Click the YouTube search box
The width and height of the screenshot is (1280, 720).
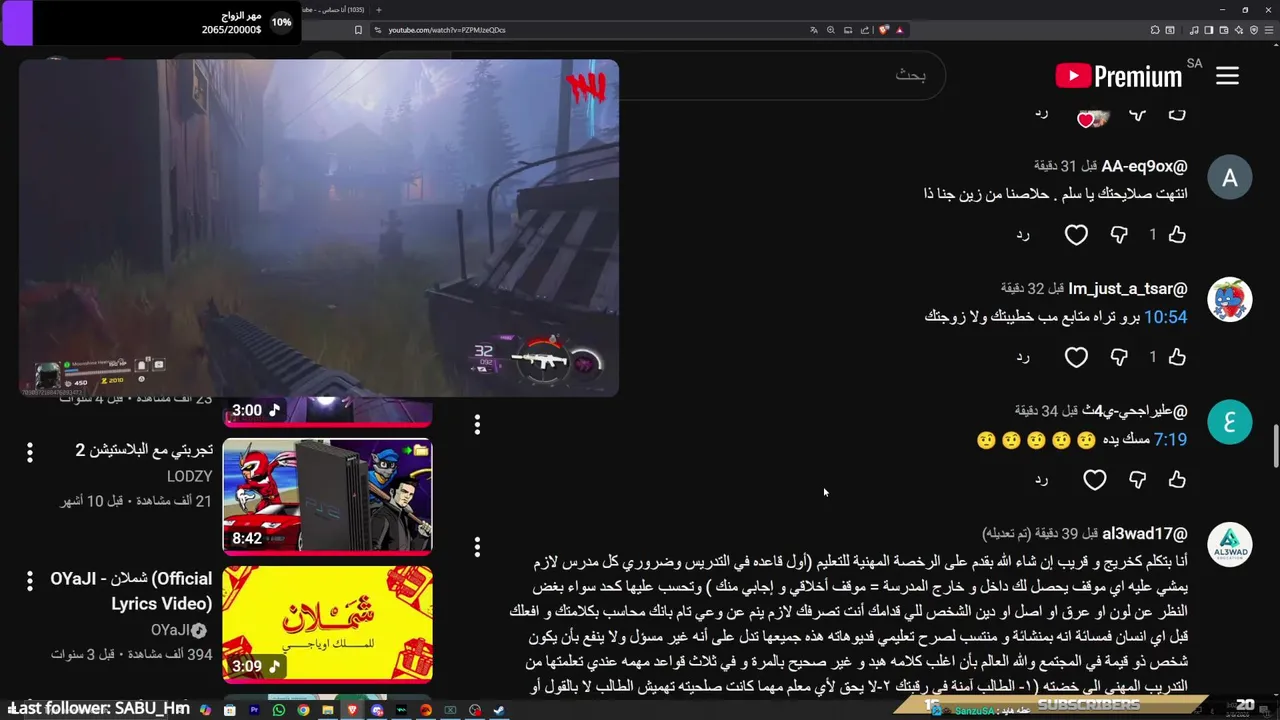(780, 75)
